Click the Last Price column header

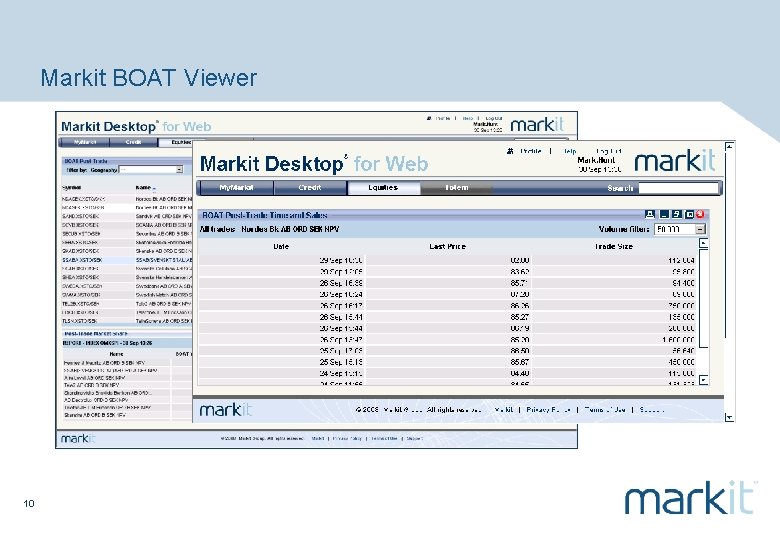pos(447,247)
